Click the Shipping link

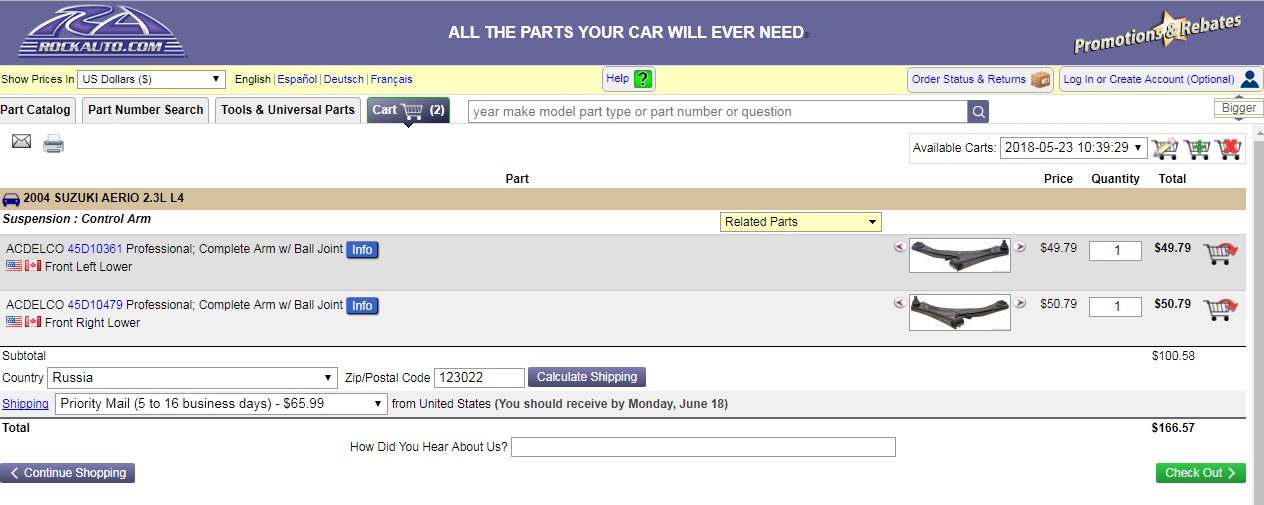click(x=25, y=404)
